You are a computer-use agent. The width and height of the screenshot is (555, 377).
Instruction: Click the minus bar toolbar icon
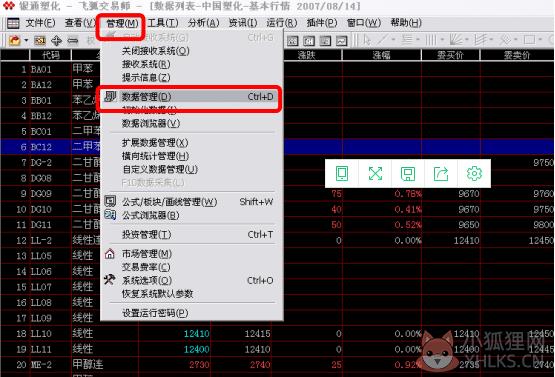point(73,41)
